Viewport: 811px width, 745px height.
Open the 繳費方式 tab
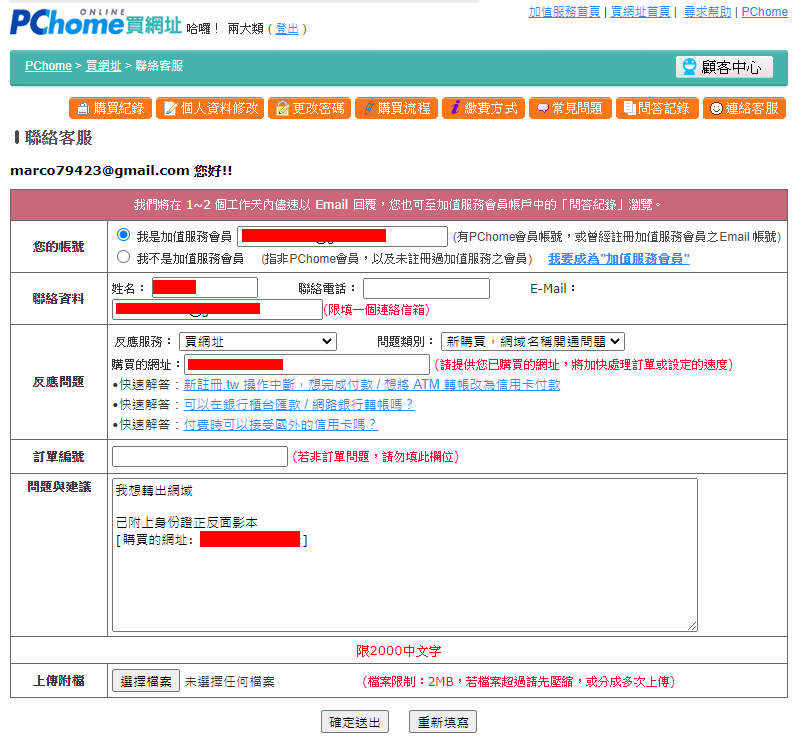pos(483,108)
